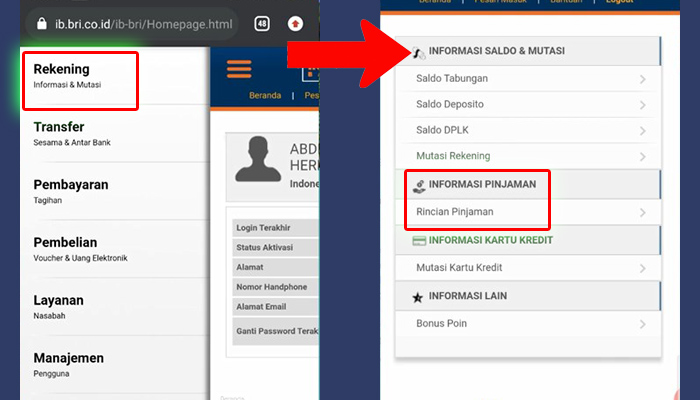This screenshot has height=400, width=700.
Task: Tap the ib.bri.co.id URL address field
Action: pos(132,24)
